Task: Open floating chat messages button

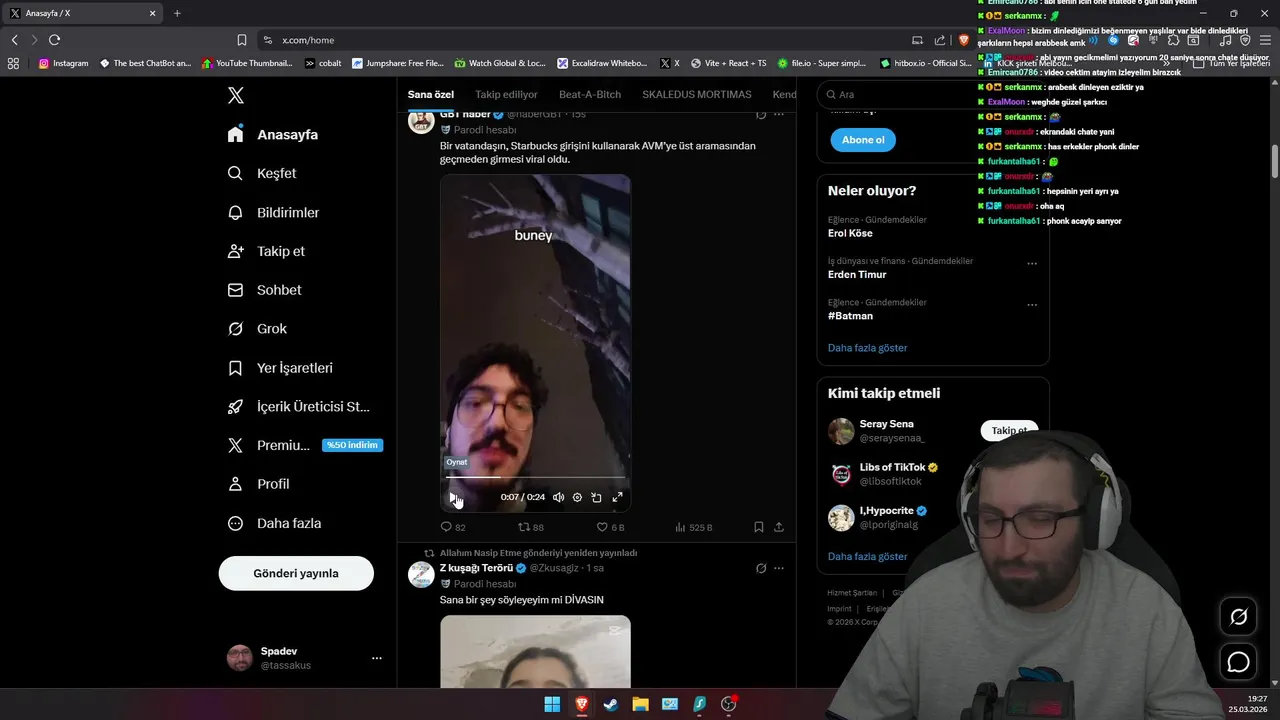Action: (x=1238, y=662)
